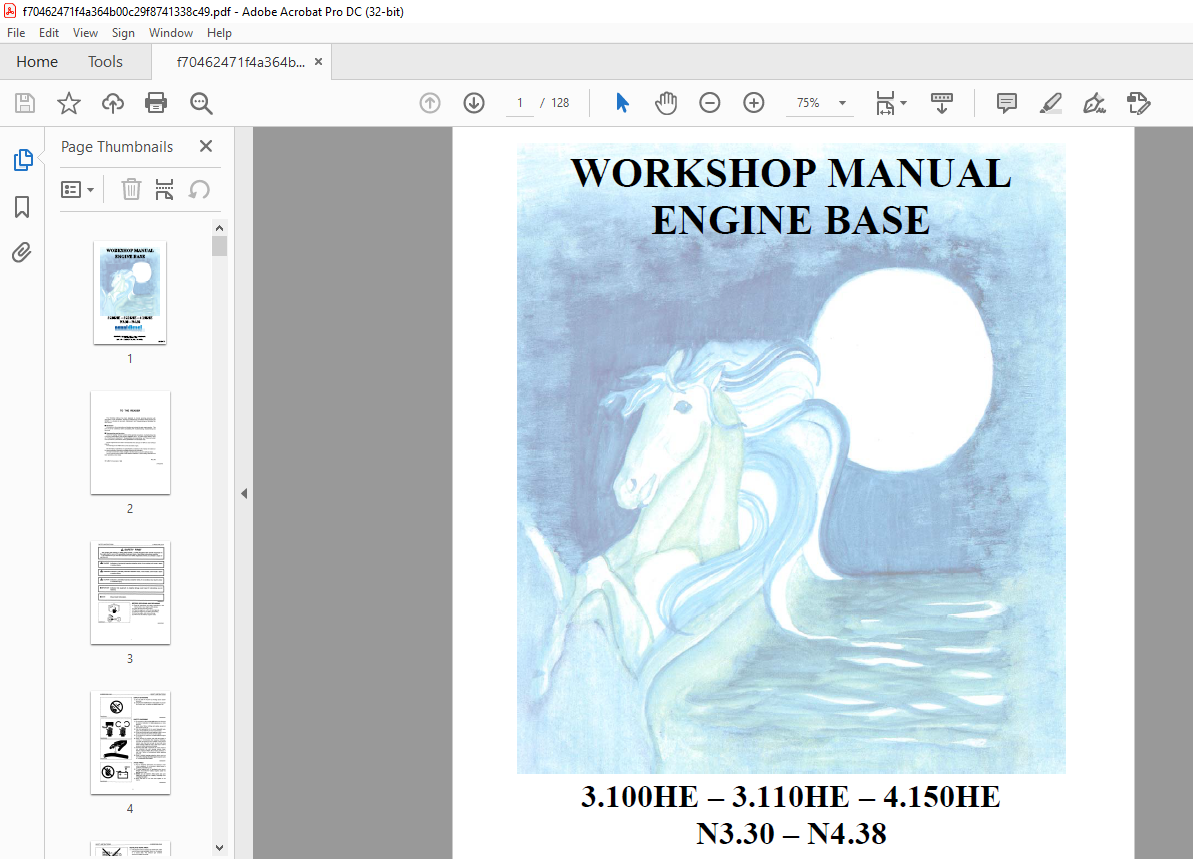Click the 75% zoom value field
Image resolution: width=1193 pixels, height=859 pixels.
808,103
